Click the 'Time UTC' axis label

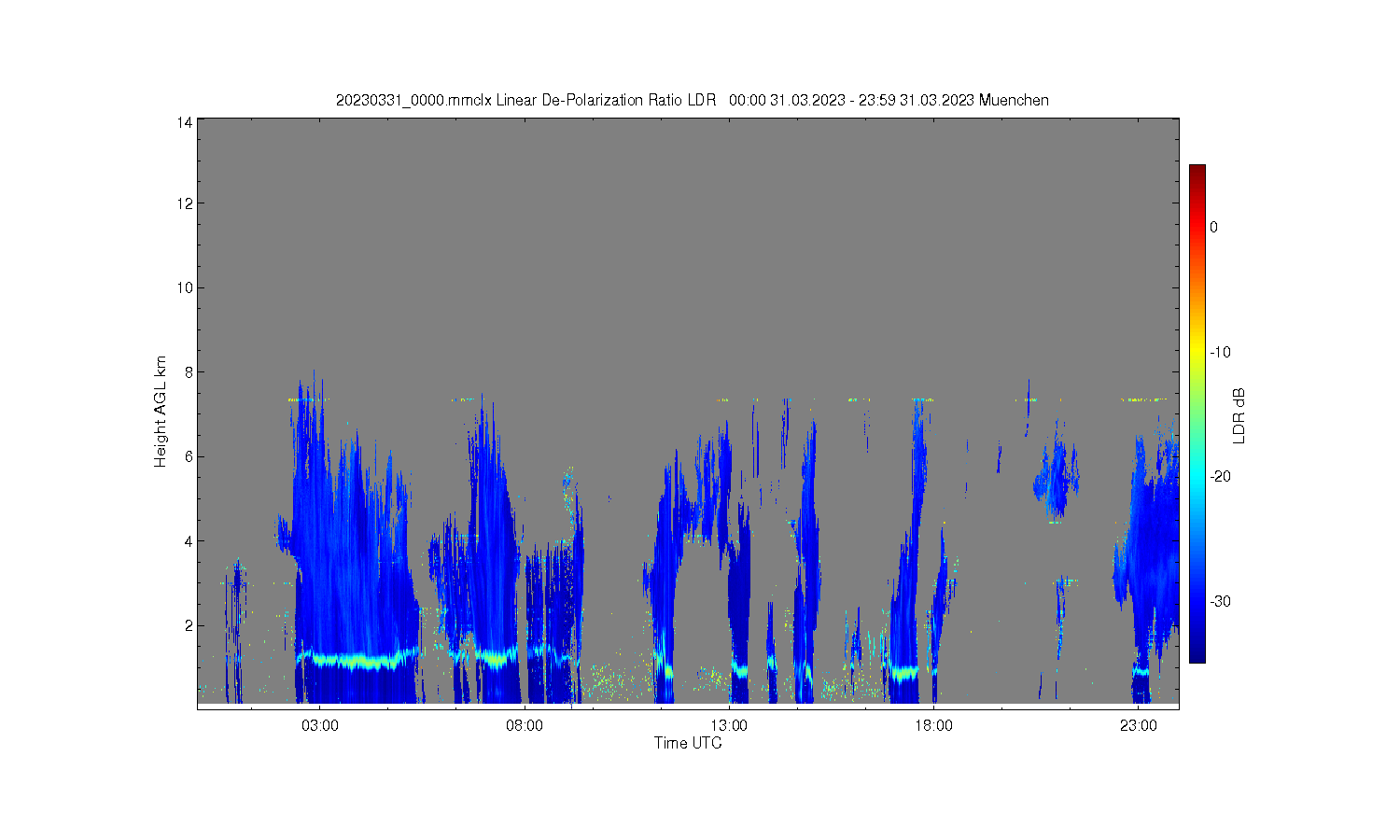688,744
